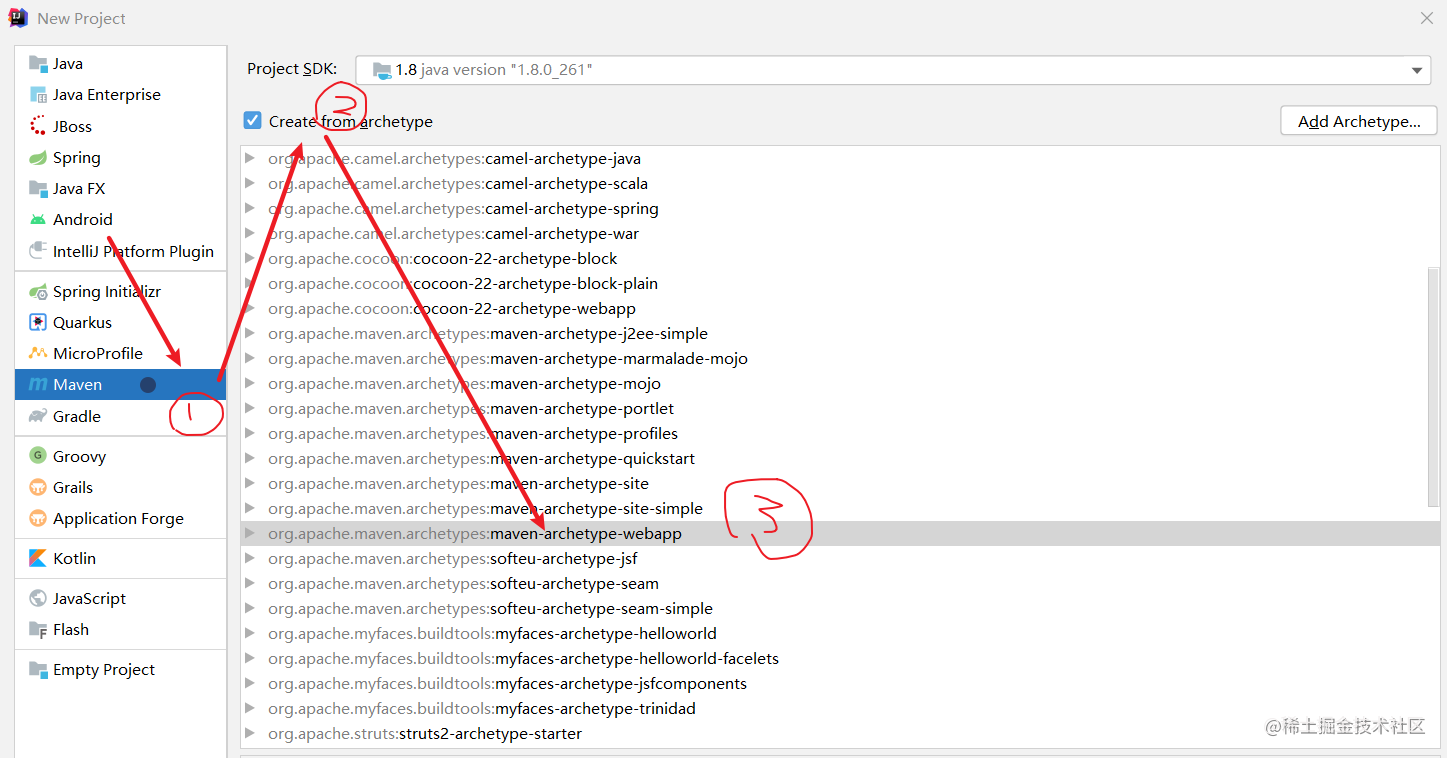The image size is (1447, 758).
Task: Choose the Quarkus icon
Action: coord(38,323)
